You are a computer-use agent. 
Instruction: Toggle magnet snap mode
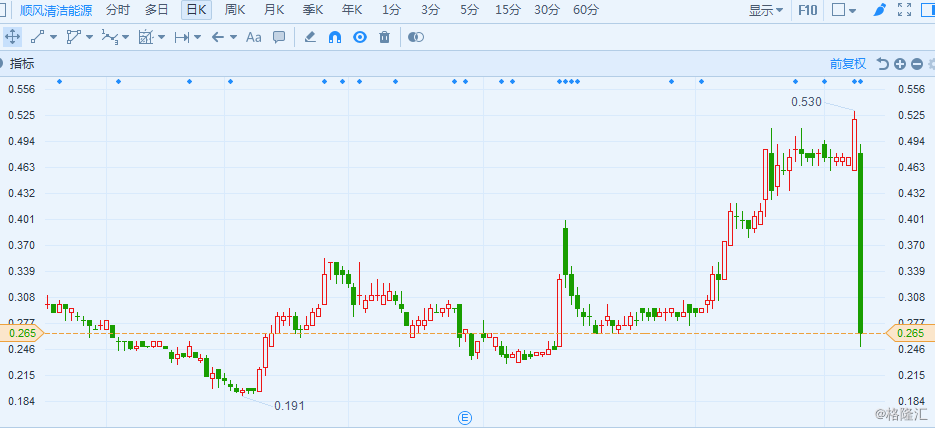(x=335, y=37)
